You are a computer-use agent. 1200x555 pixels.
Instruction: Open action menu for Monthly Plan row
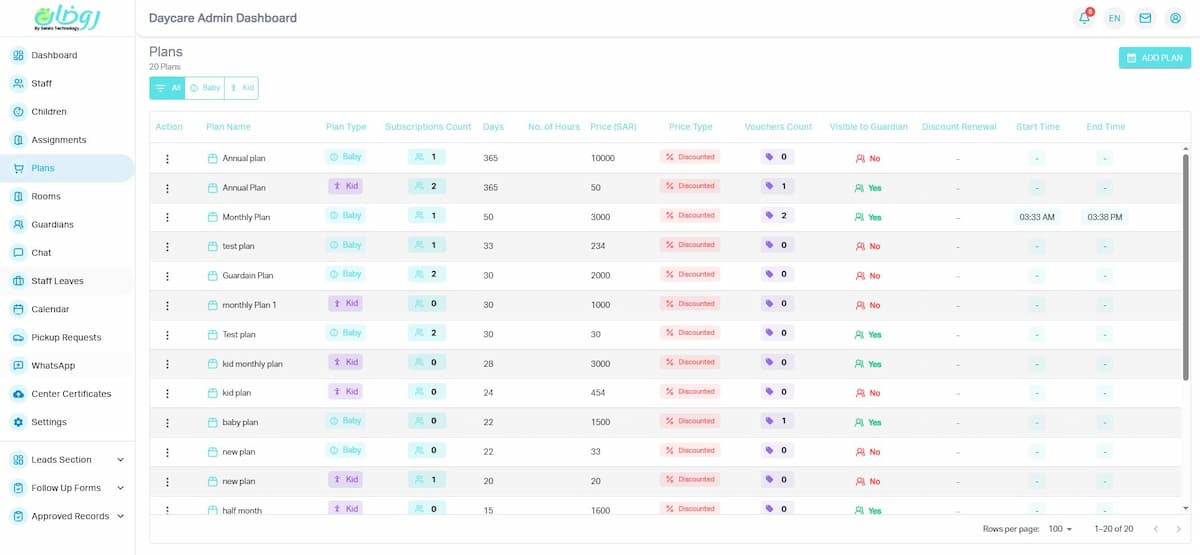point(167,217)
